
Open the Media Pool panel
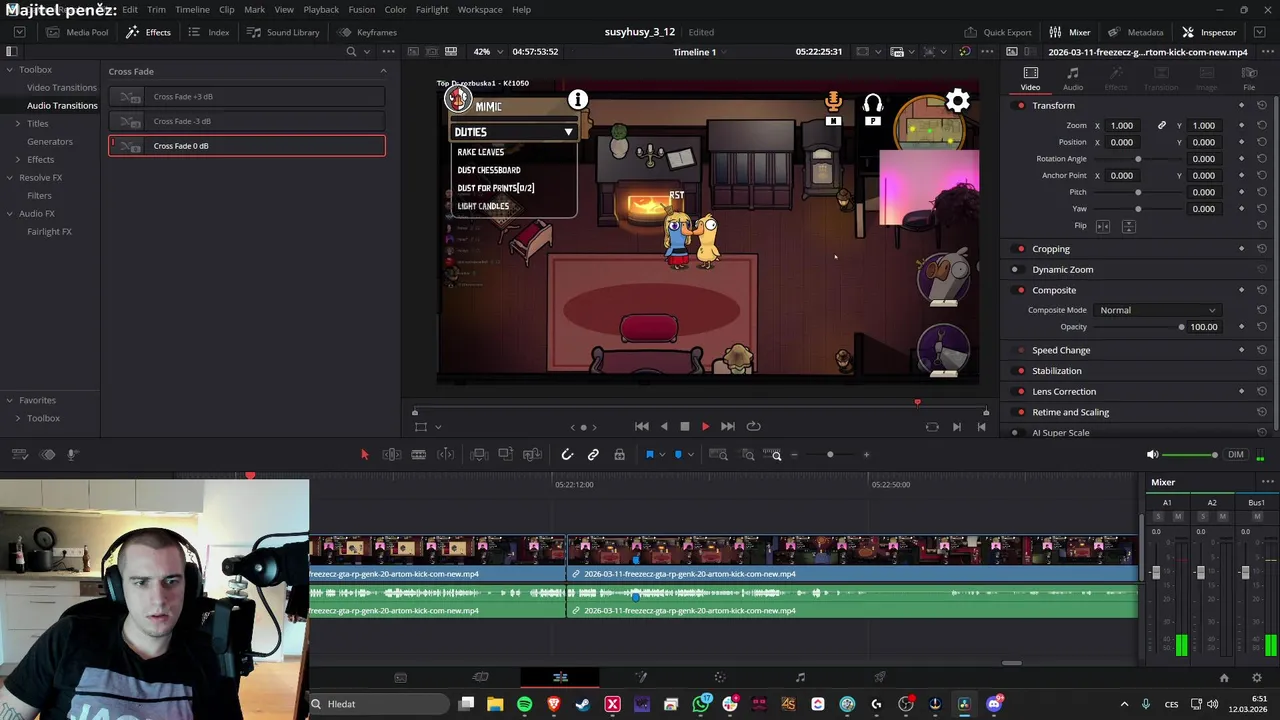click(76, 32)
